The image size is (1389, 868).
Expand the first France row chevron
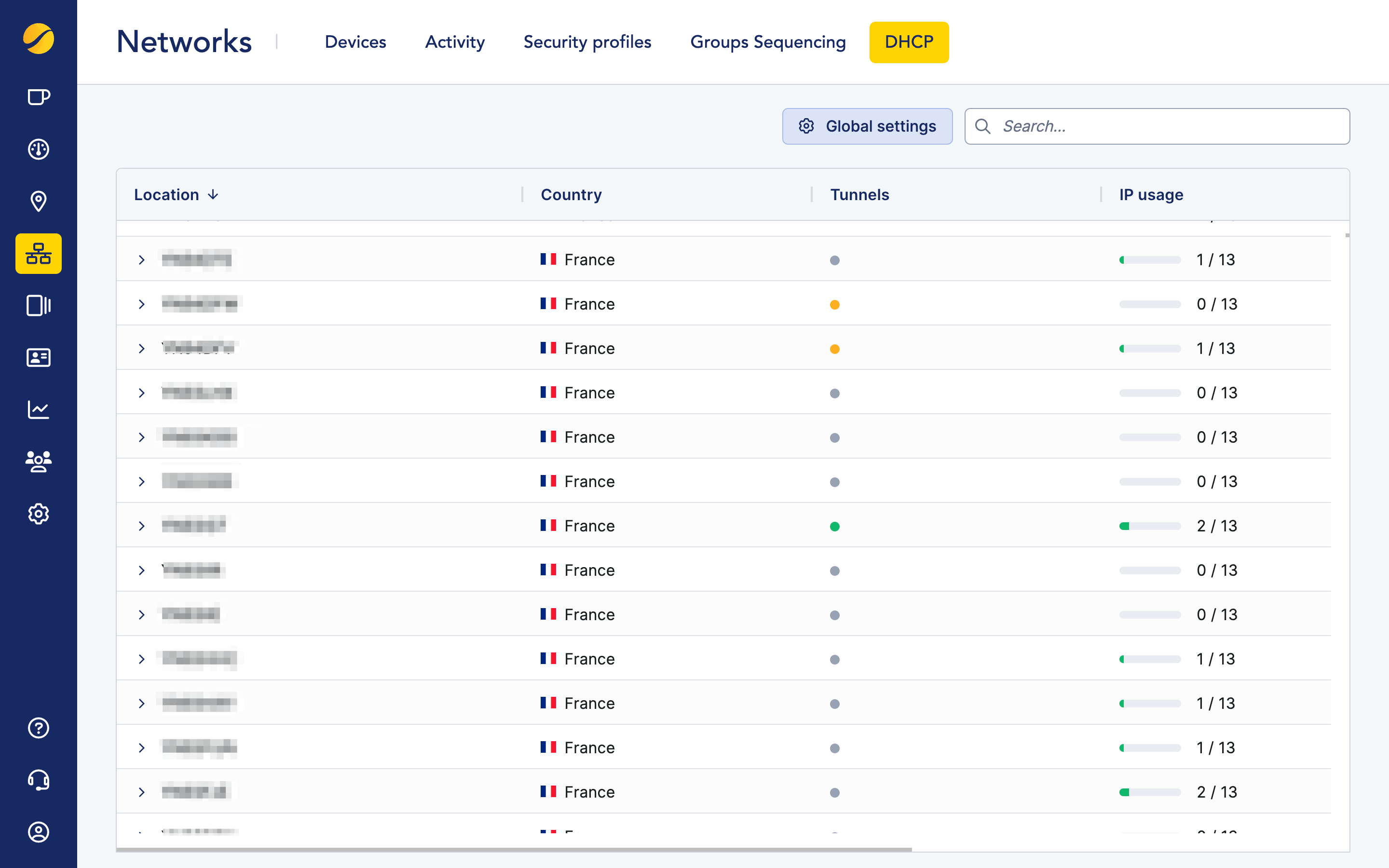pyautogui.click(x=142, y=260)
